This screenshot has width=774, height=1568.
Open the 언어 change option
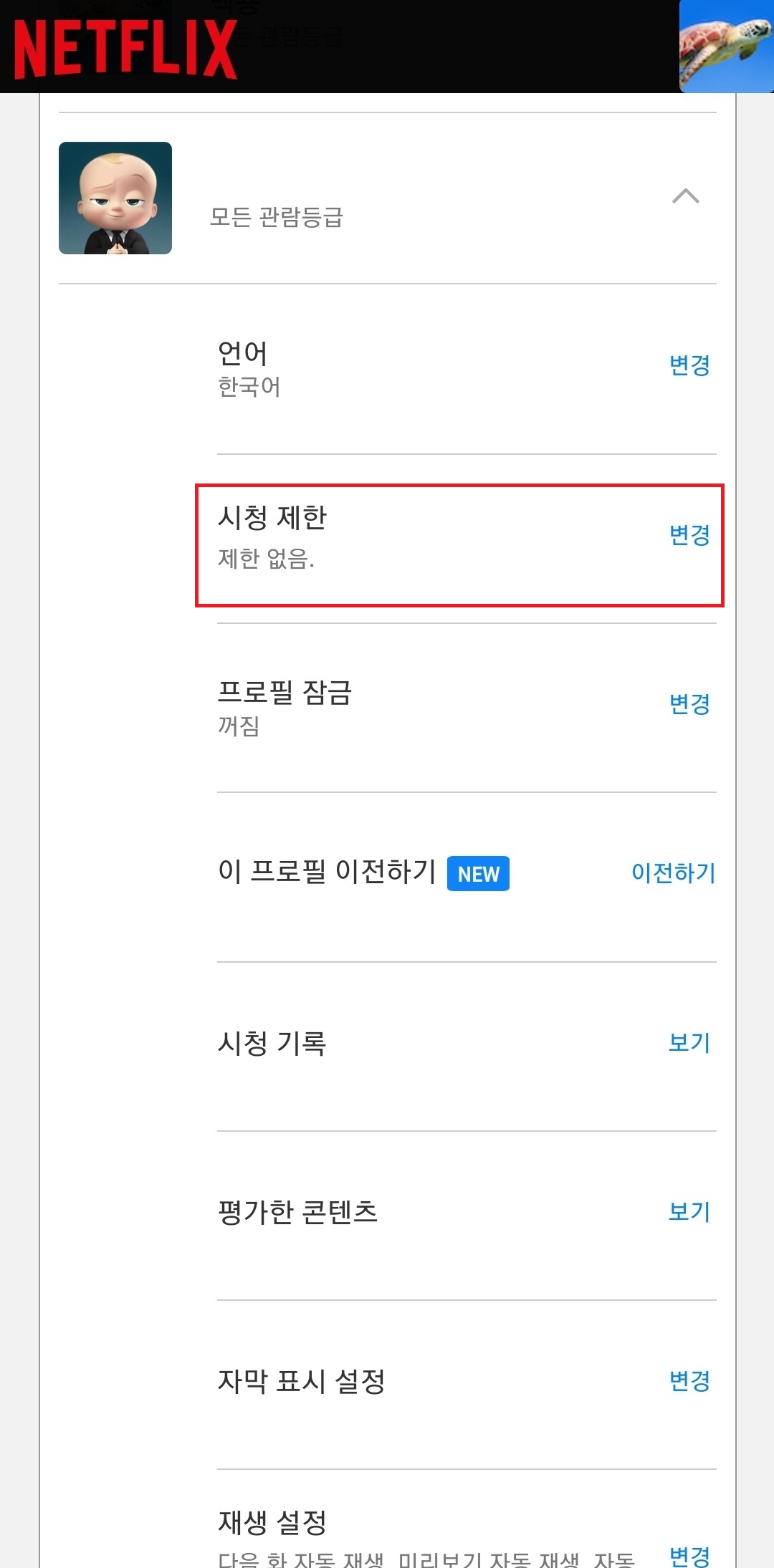pyautogui.click(x=689, y=365)
